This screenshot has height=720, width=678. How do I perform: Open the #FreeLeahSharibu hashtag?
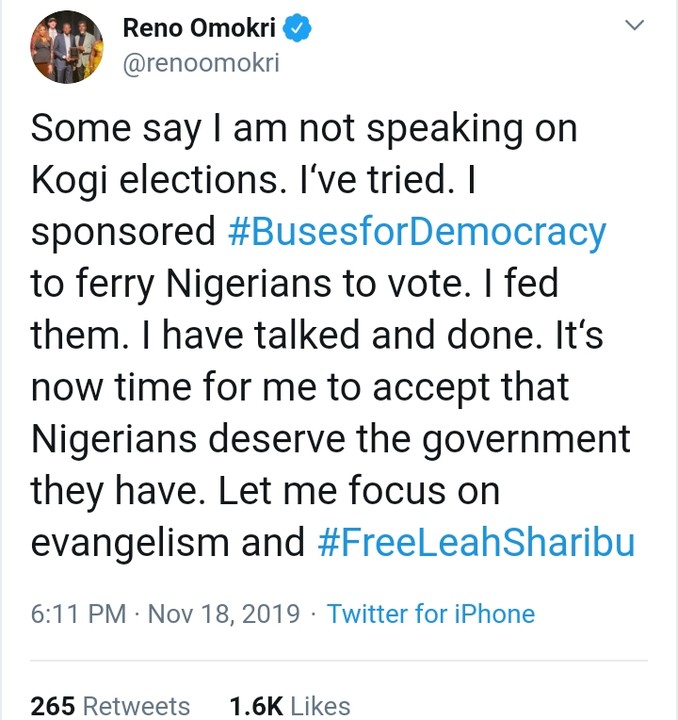(475, 543)
